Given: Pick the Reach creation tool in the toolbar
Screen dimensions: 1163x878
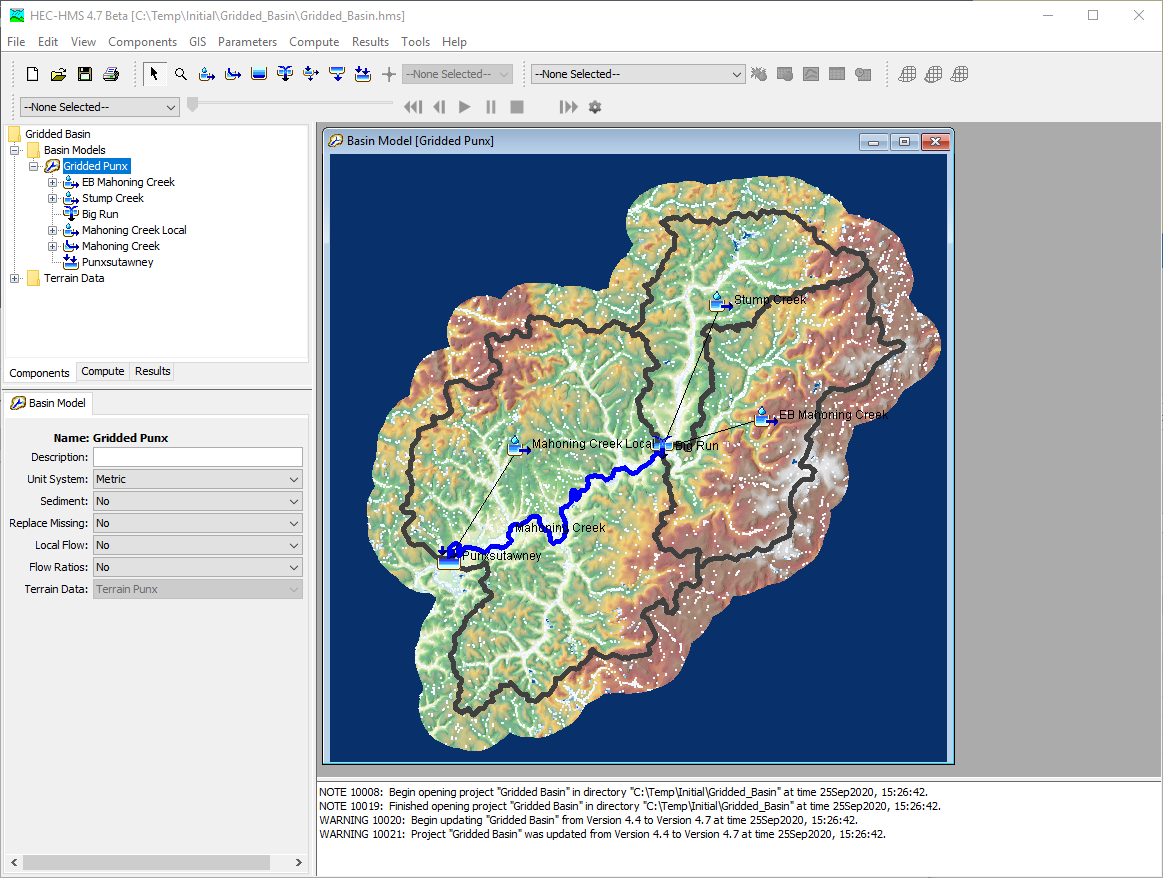Looking at the screenshot, I should click(233, 74).
